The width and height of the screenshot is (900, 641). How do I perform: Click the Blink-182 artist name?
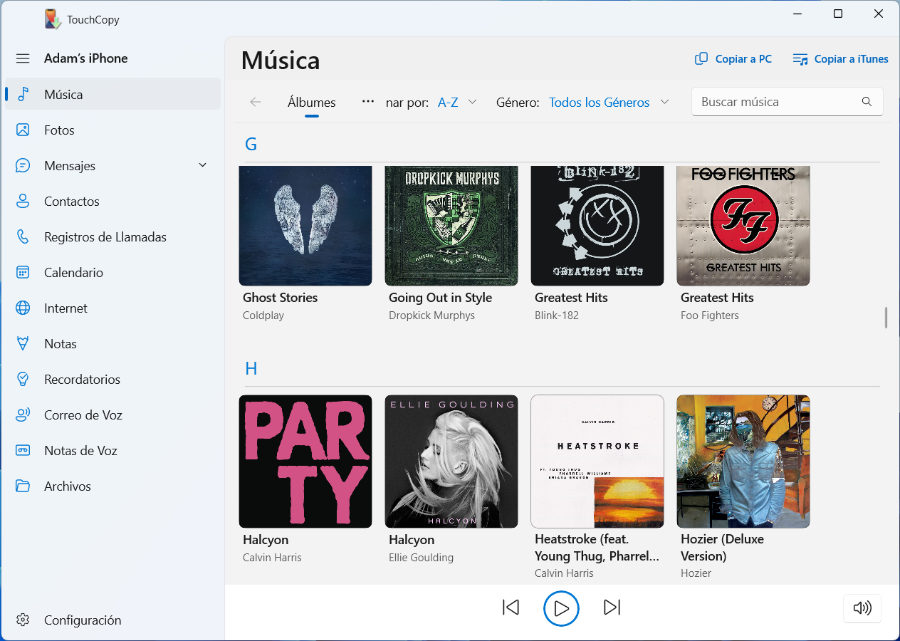pyautogui.click(x=556, y=315)
